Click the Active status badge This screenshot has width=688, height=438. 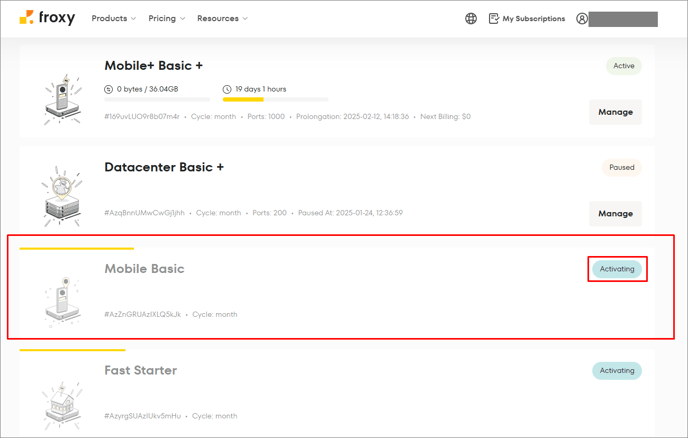[624, 66]
